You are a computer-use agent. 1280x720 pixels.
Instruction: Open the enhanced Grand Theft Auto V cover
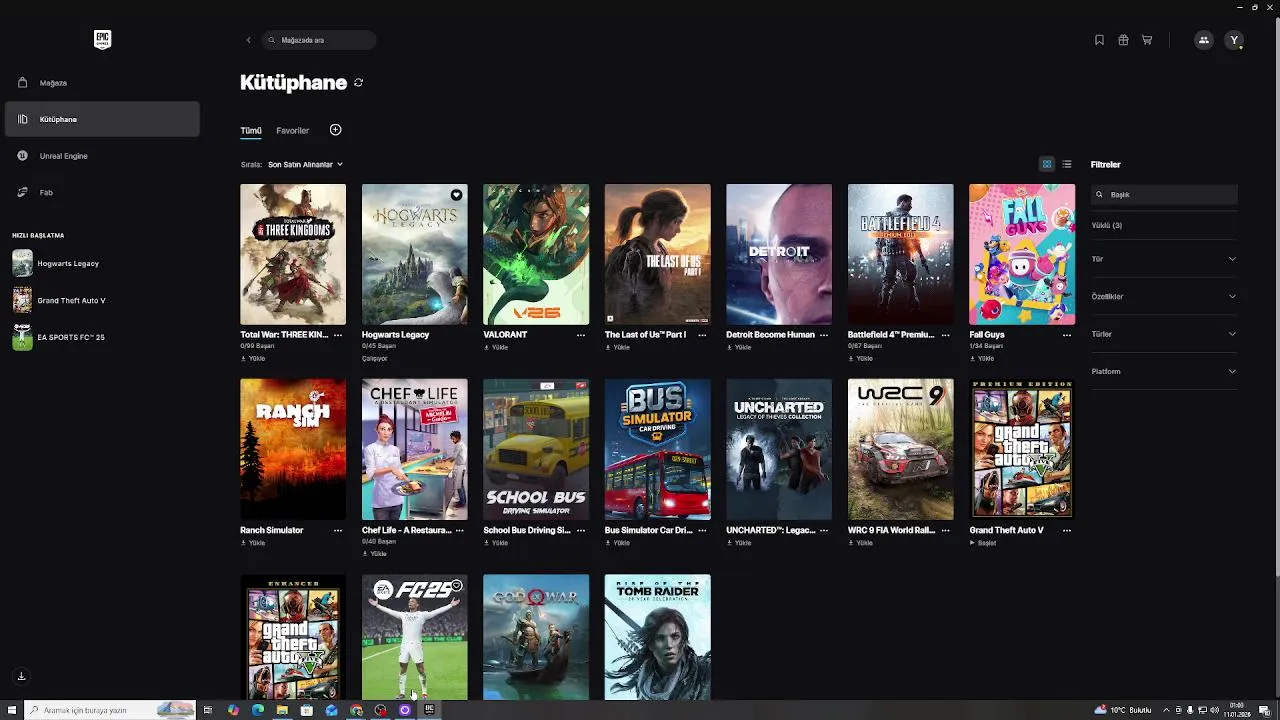point(293,637)
